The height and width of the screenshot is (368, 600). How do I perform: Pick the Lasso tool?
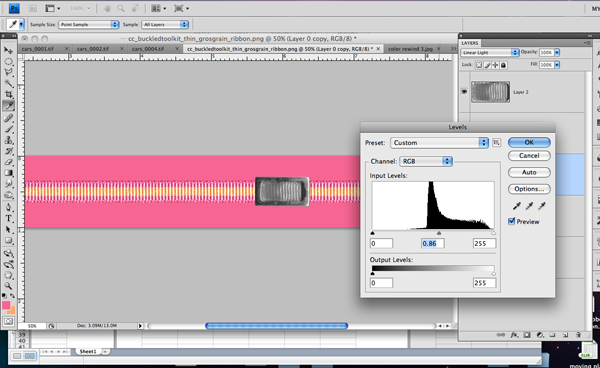coord(8,72)
